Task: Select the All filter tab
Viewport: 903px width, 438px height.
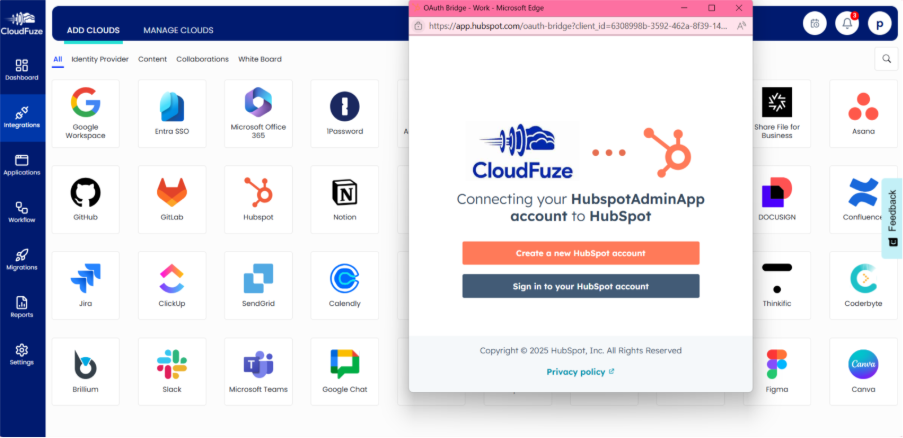Action: pyautogui.click(x=58, y=59)
